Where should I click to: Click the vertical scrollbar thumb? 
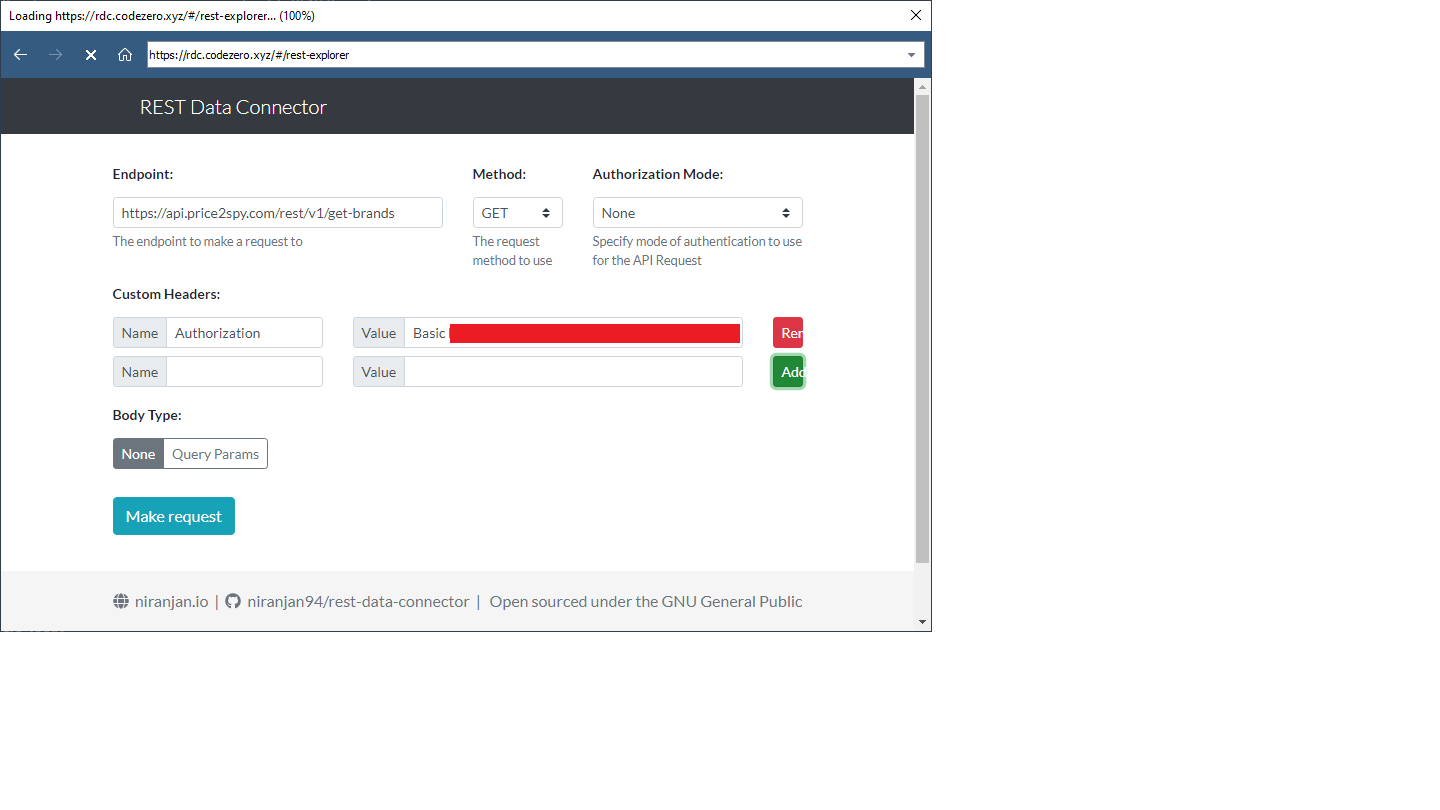pos(922,329)
